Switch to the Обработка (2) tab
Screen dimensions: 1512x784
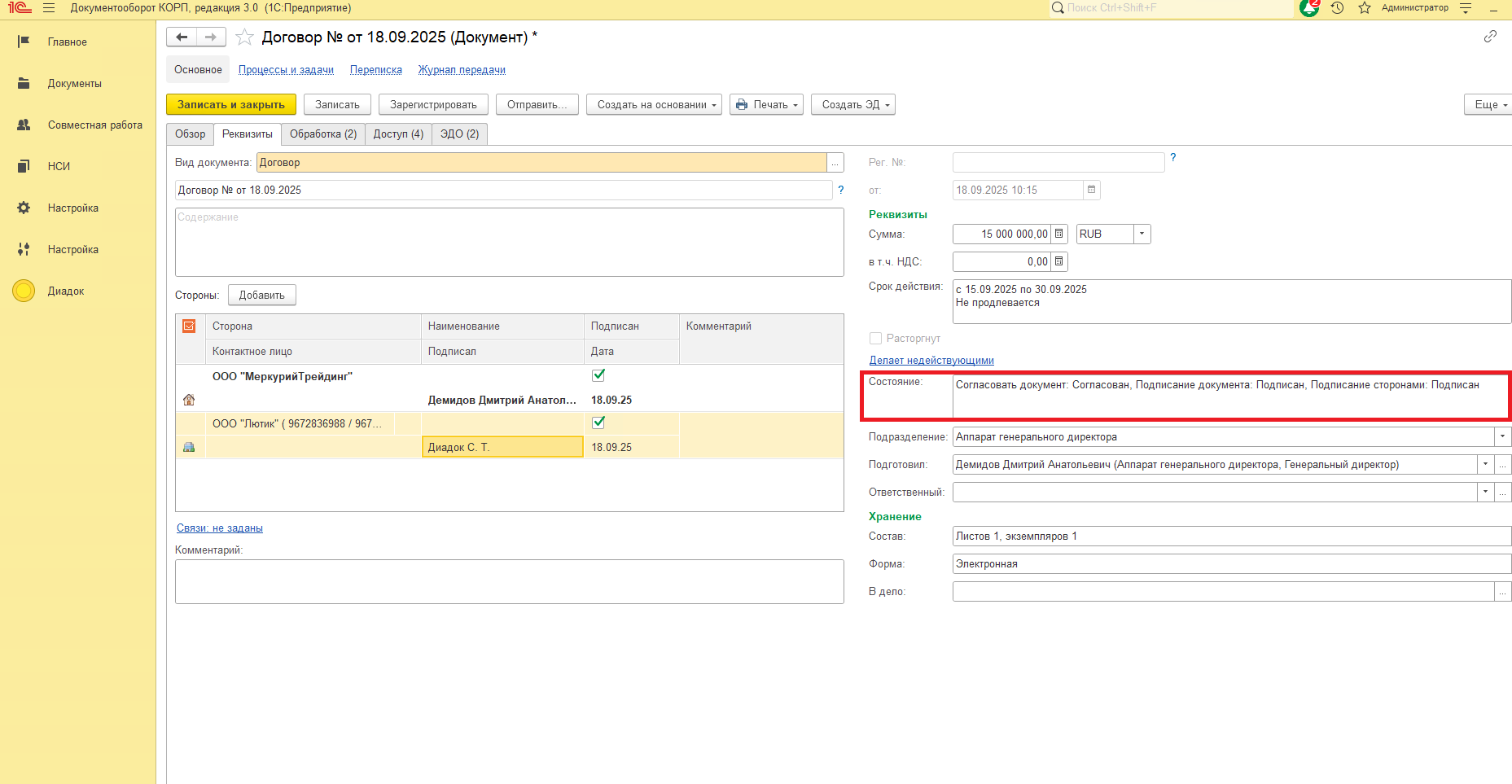click(x=322, y=134)
